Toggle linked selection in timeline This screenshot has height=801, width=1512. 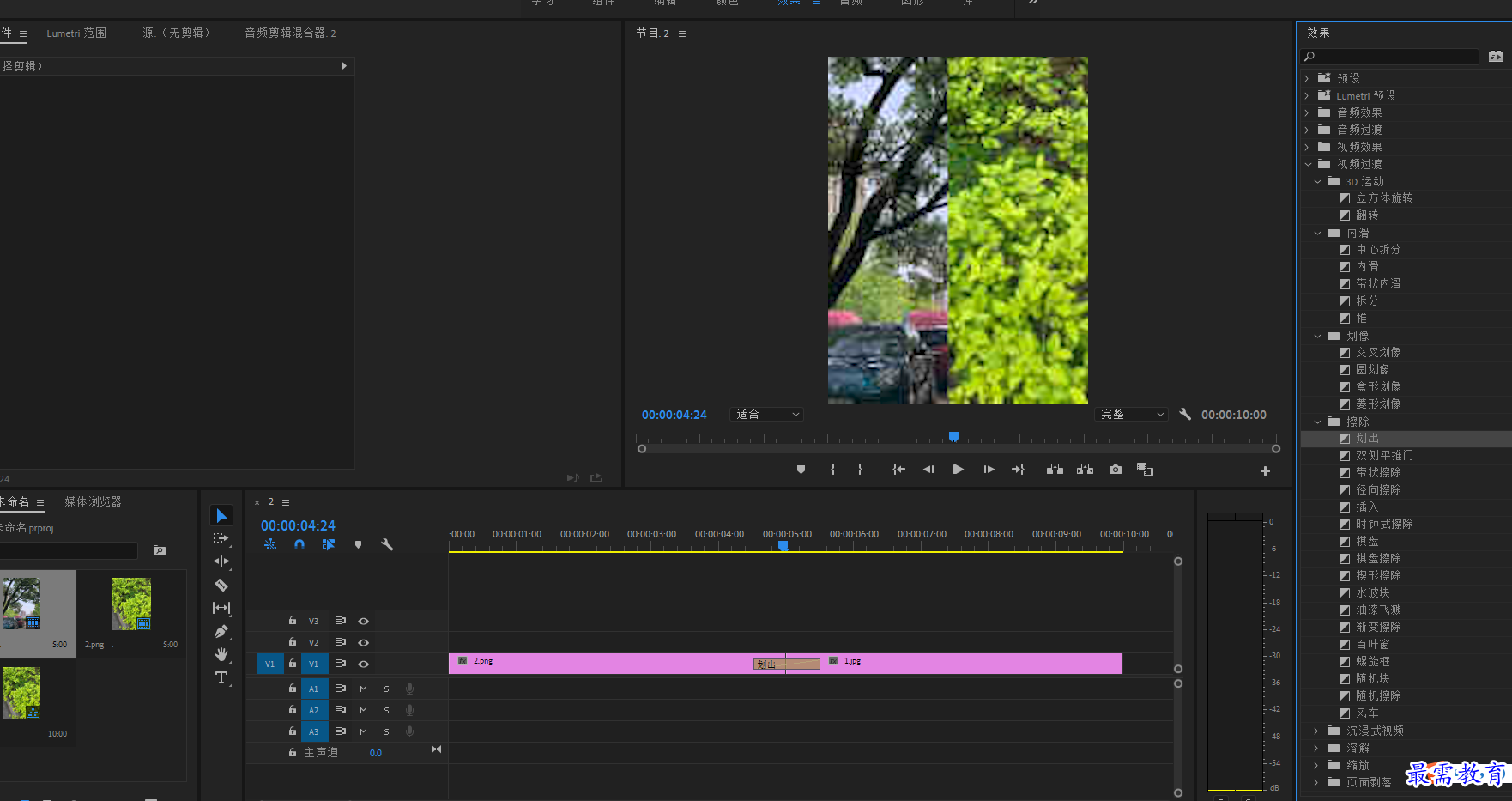pos(329,544)
